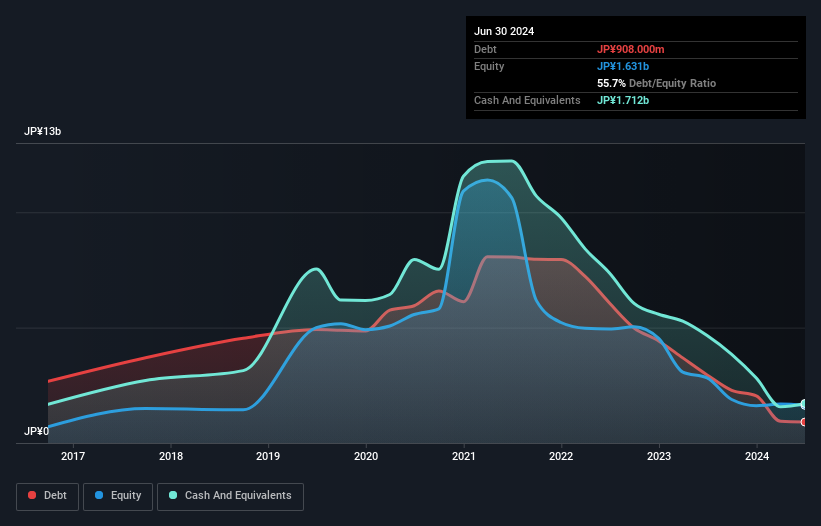This screenshot has height=526, width=821.
Task: Click the Jun 30 2024 tooltip date
Action: [504, 31]
